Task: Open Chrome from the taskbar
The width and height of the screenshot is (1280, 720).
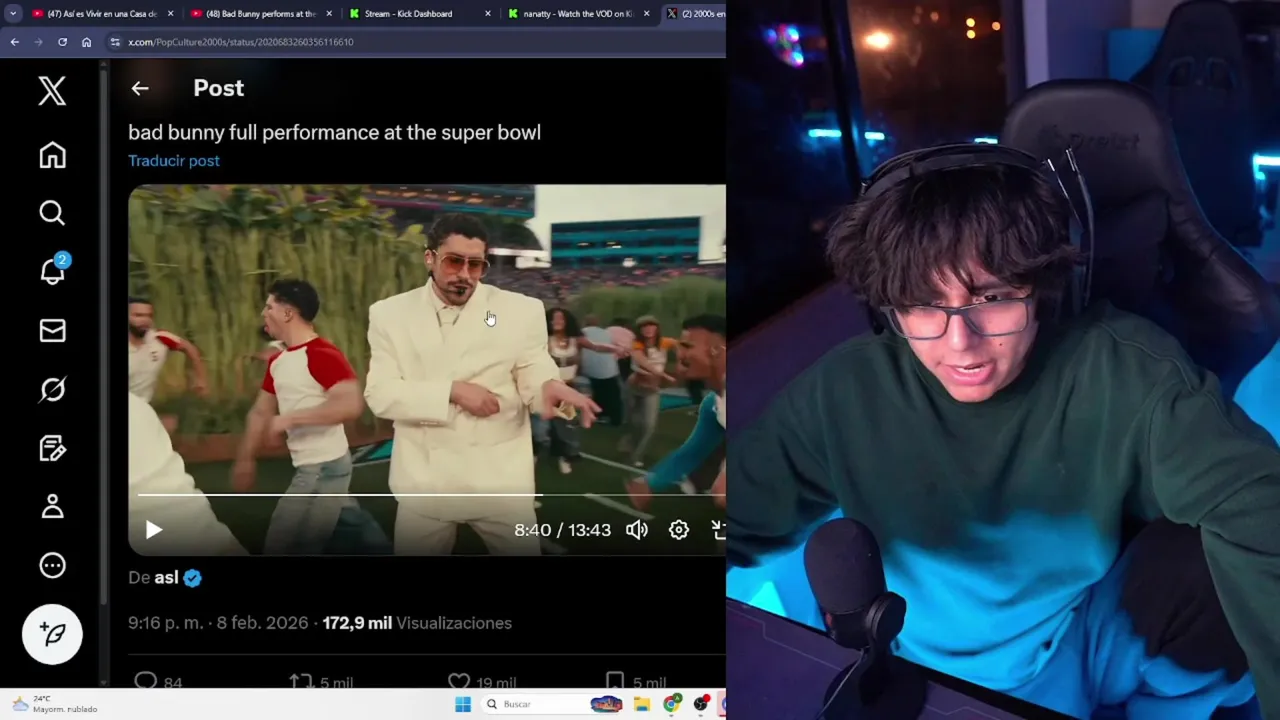Action: click(x=672, y=704)
